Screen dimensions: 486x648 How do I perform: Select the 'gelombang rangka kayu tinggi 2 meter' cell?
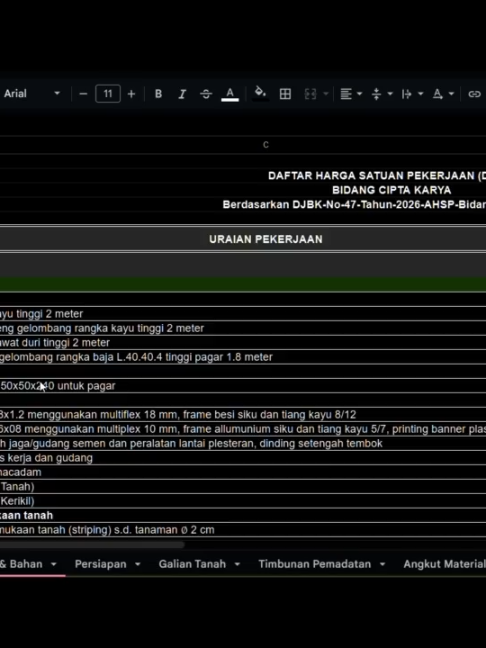[243, 328]
